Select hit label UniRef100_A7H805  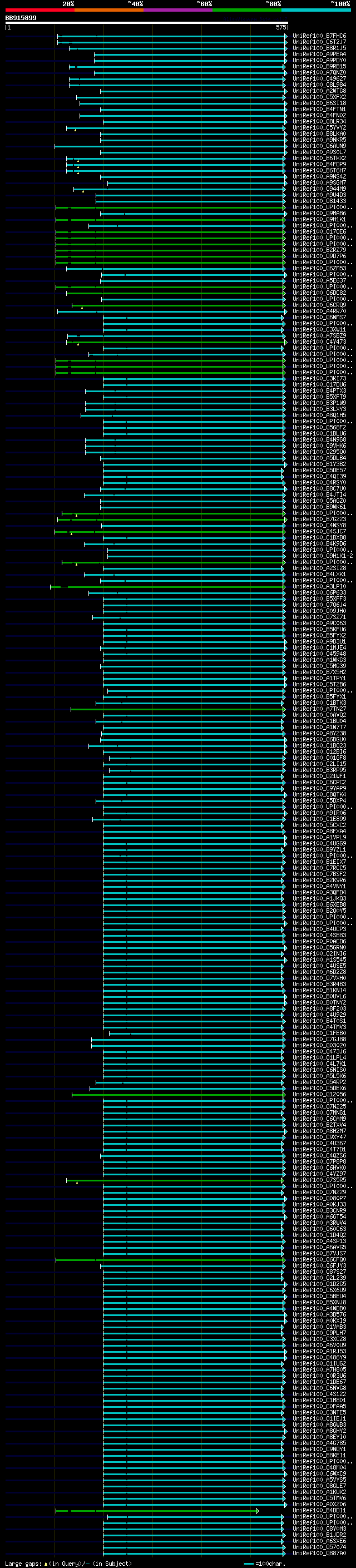point(319,1369)
